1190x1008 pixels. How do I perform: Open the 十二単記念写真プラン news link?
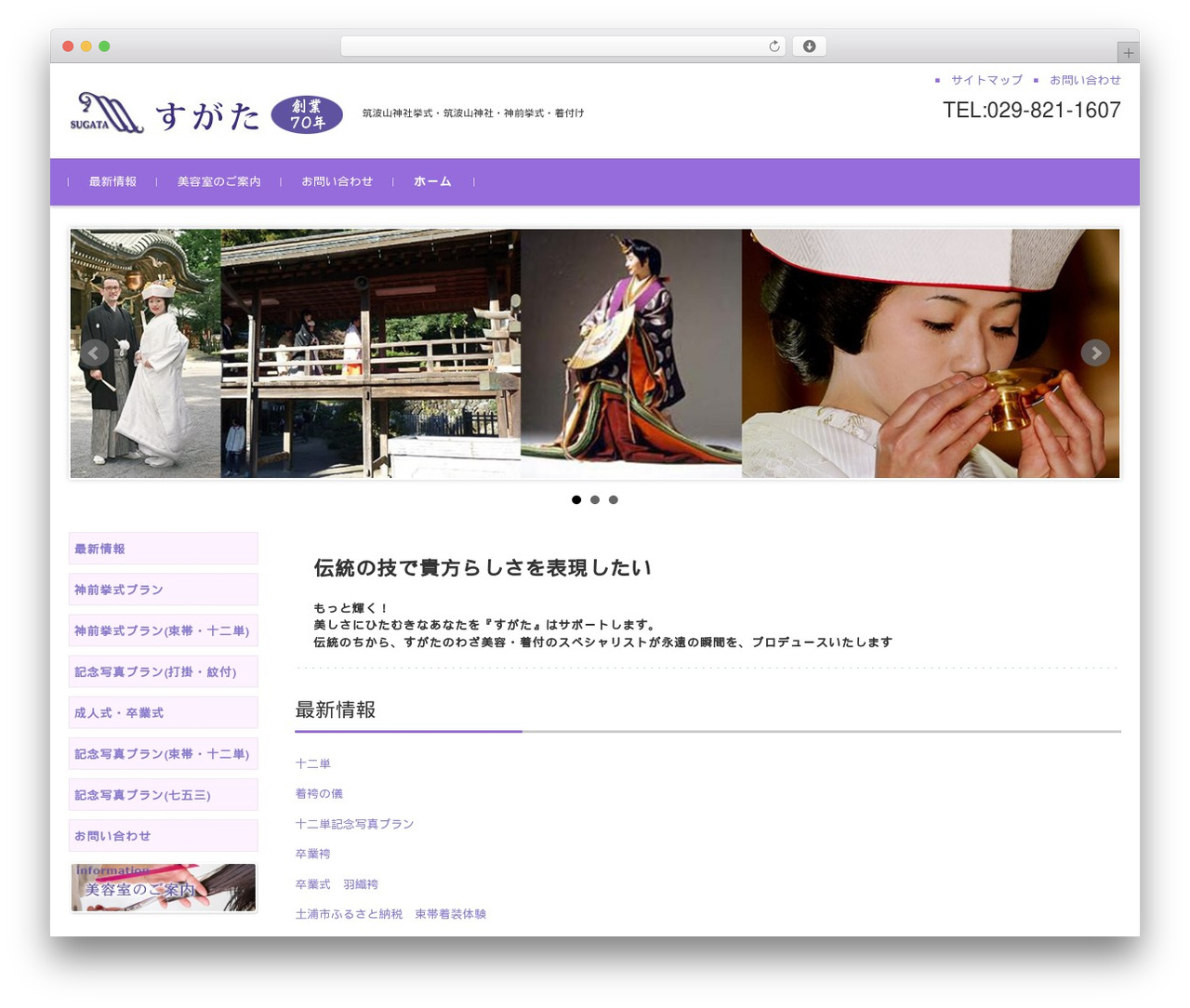[354, 824]
